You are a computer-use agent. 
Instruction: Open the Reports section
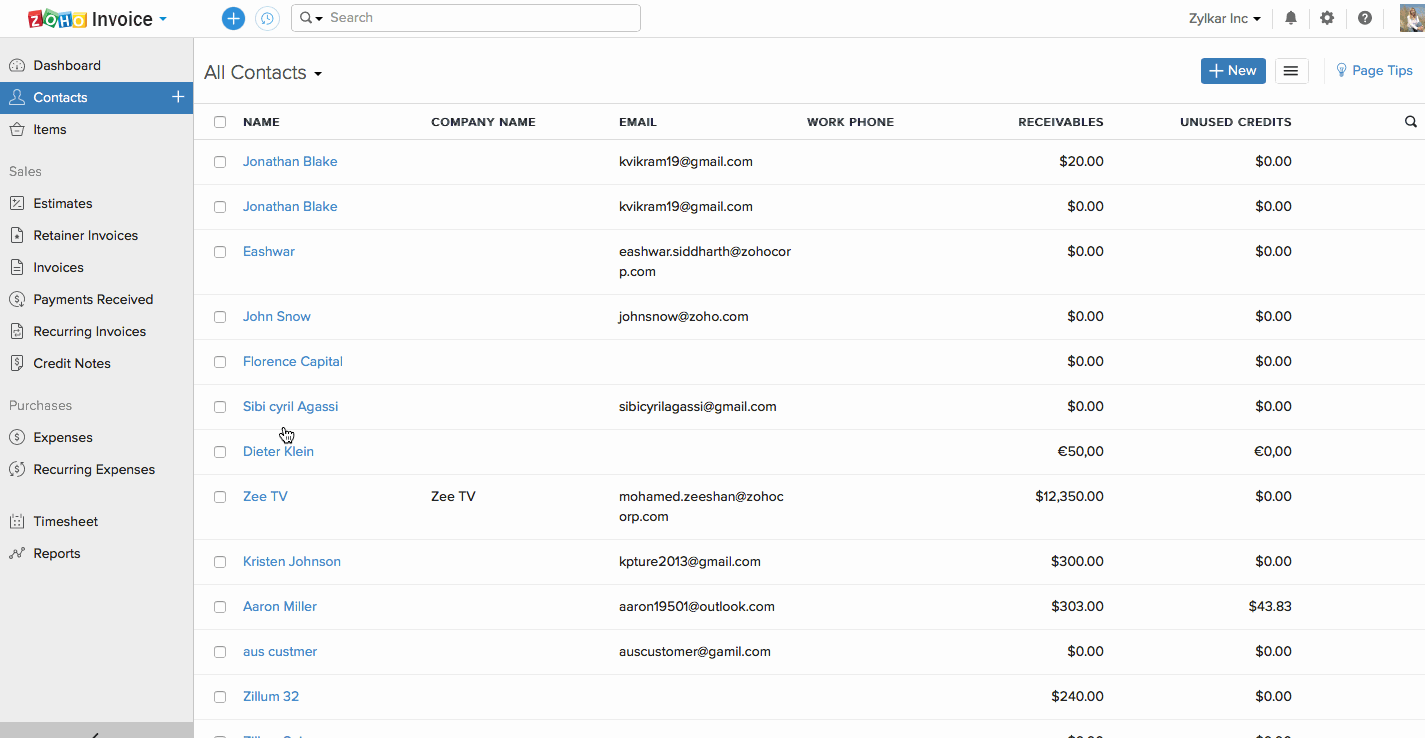tap(57, 553)
